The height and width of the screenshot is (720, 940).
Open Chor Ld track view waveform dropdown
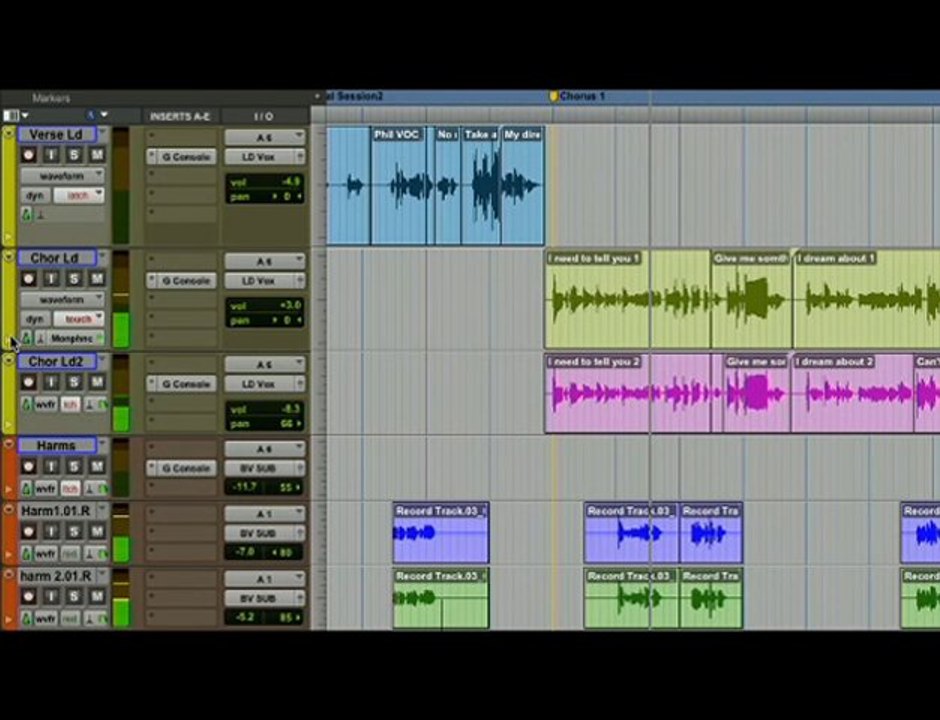(62, 299)
